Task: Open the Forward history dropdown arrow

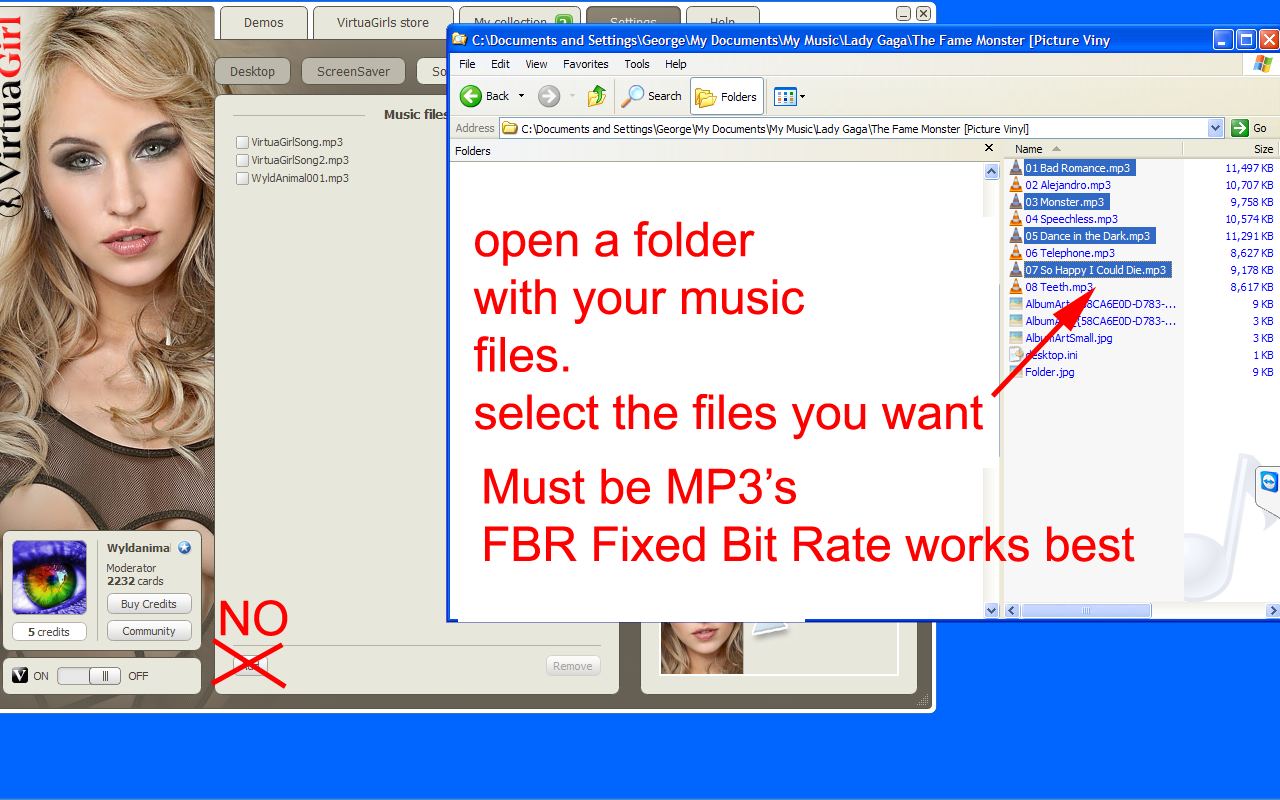Action: (572, 96)
